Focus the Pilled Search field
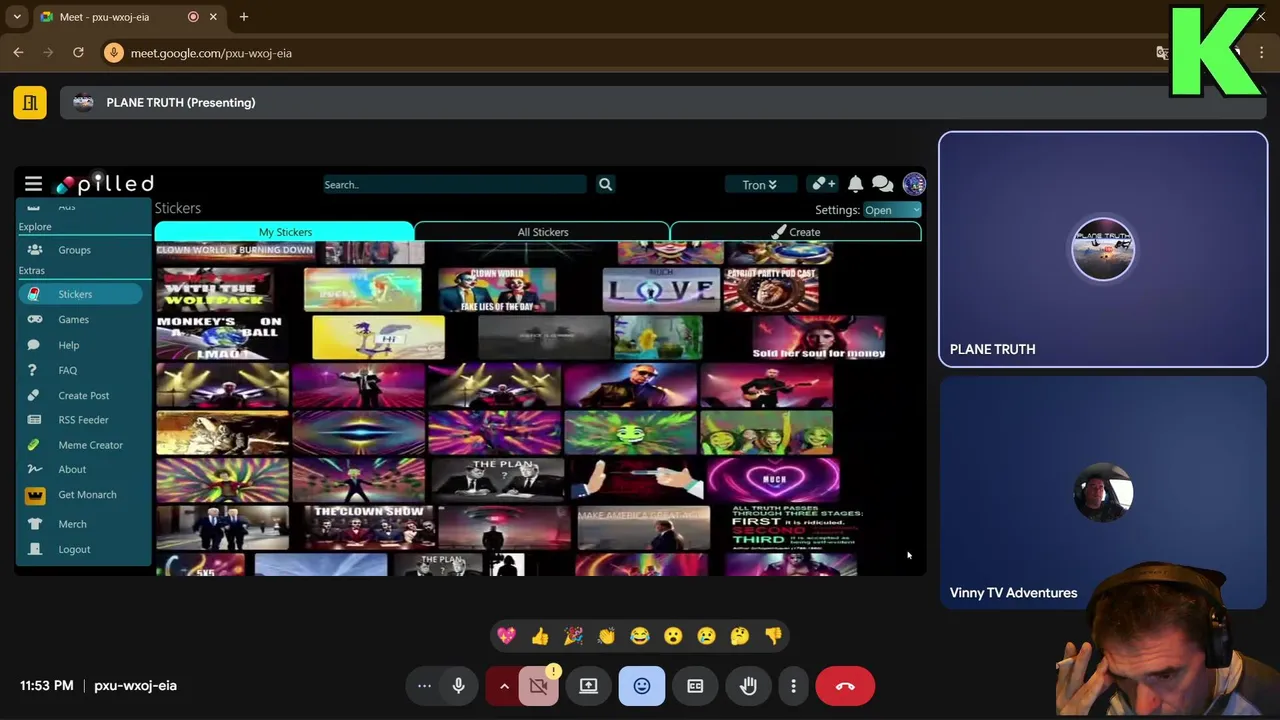The width and height of the screenshot is (1280, 720). tap(454, 184)
